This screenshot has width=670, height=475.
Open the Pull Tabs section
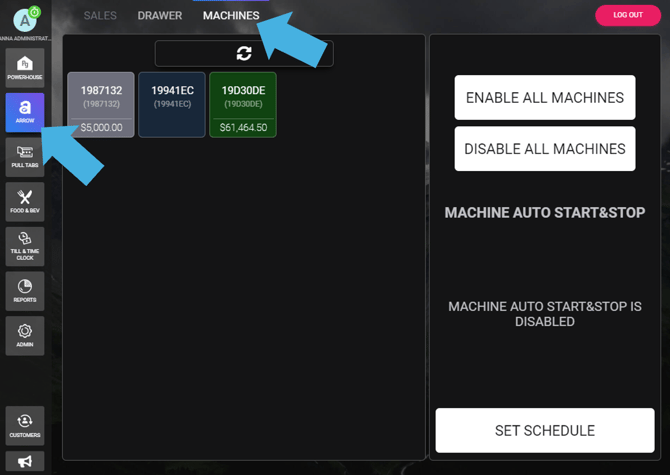tap(25, 157)
